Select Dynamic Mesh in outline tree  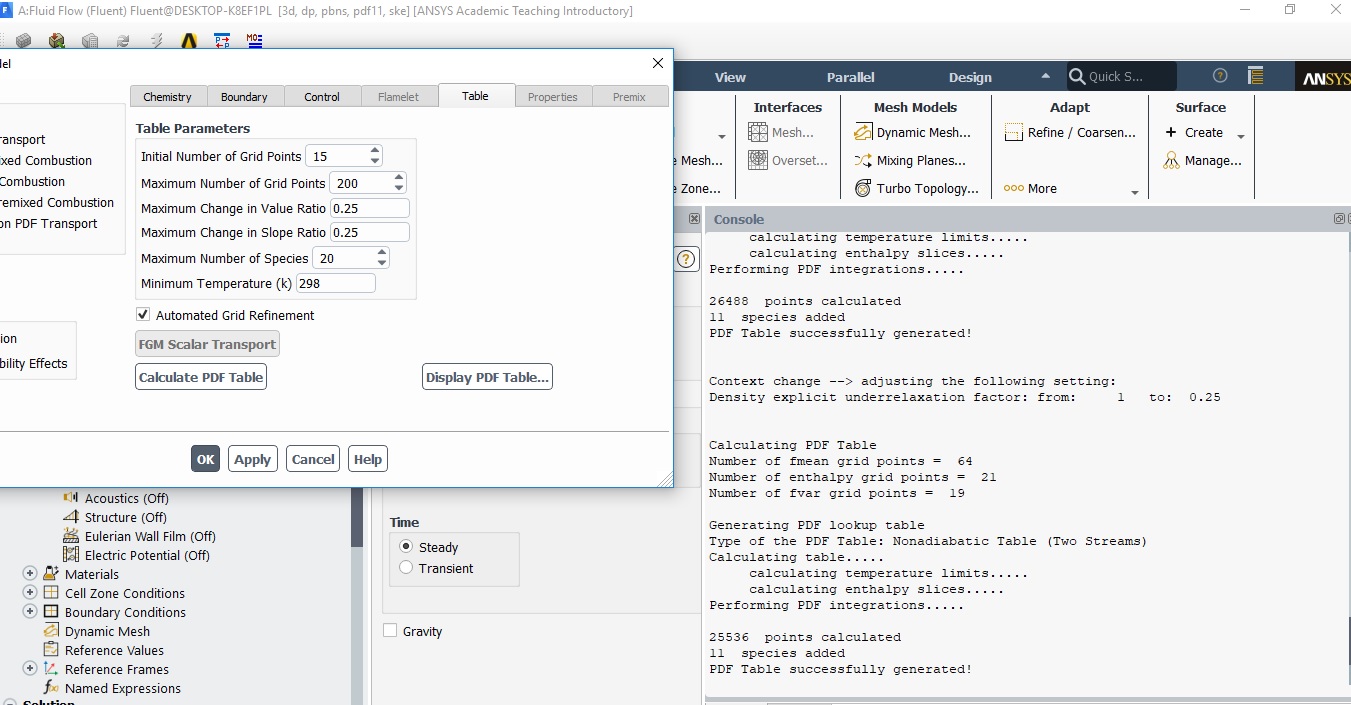[107, 631]
